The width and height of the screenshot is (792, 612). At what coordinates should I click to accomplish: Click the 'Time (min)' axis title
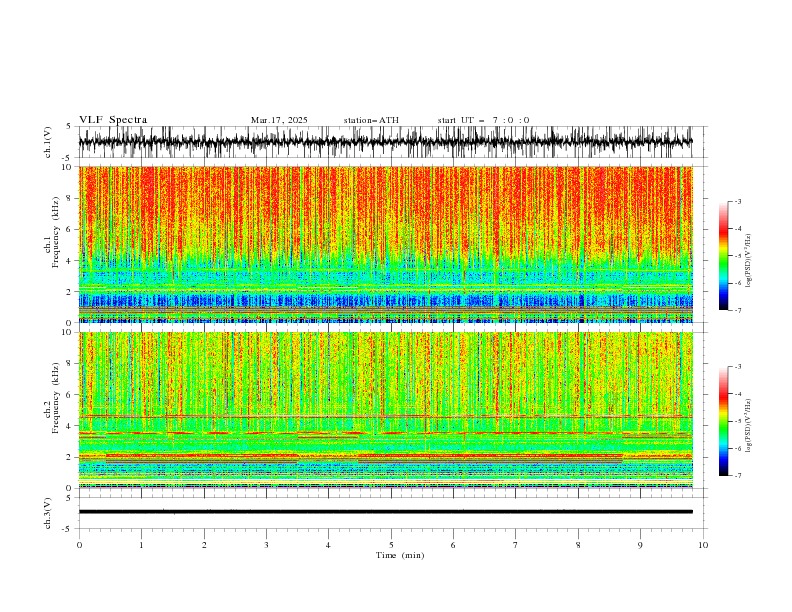(x=400, y=555)
